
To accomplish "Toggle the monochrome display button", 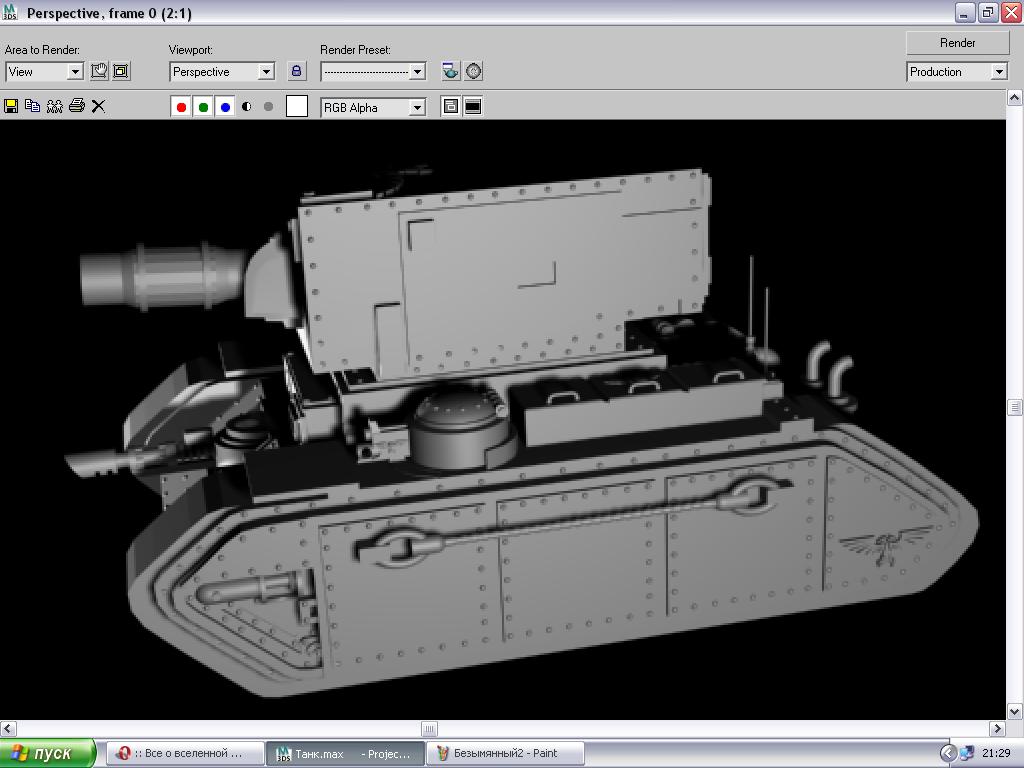I will coord(268,106).
